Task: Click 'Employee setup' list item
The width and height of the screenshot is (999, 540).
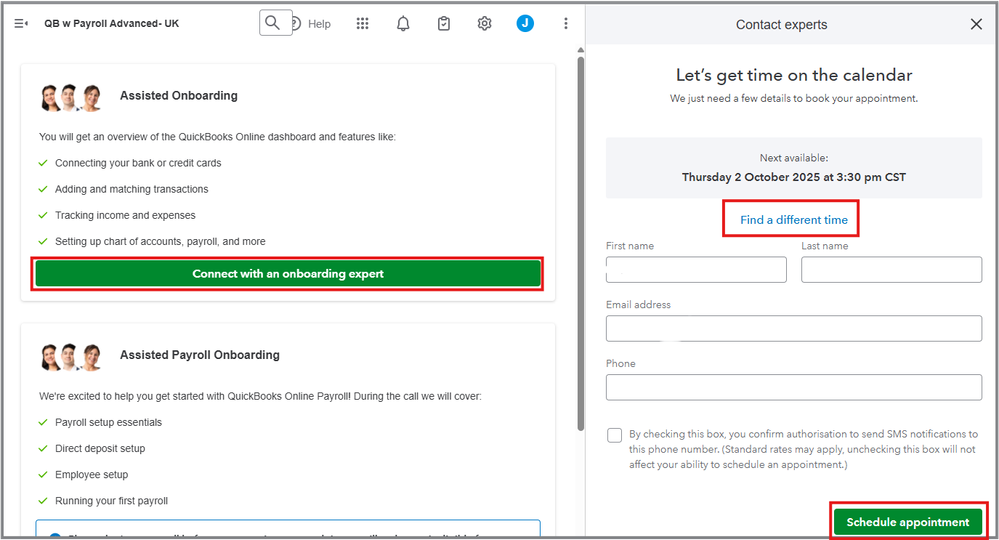Action: point(91,474)
